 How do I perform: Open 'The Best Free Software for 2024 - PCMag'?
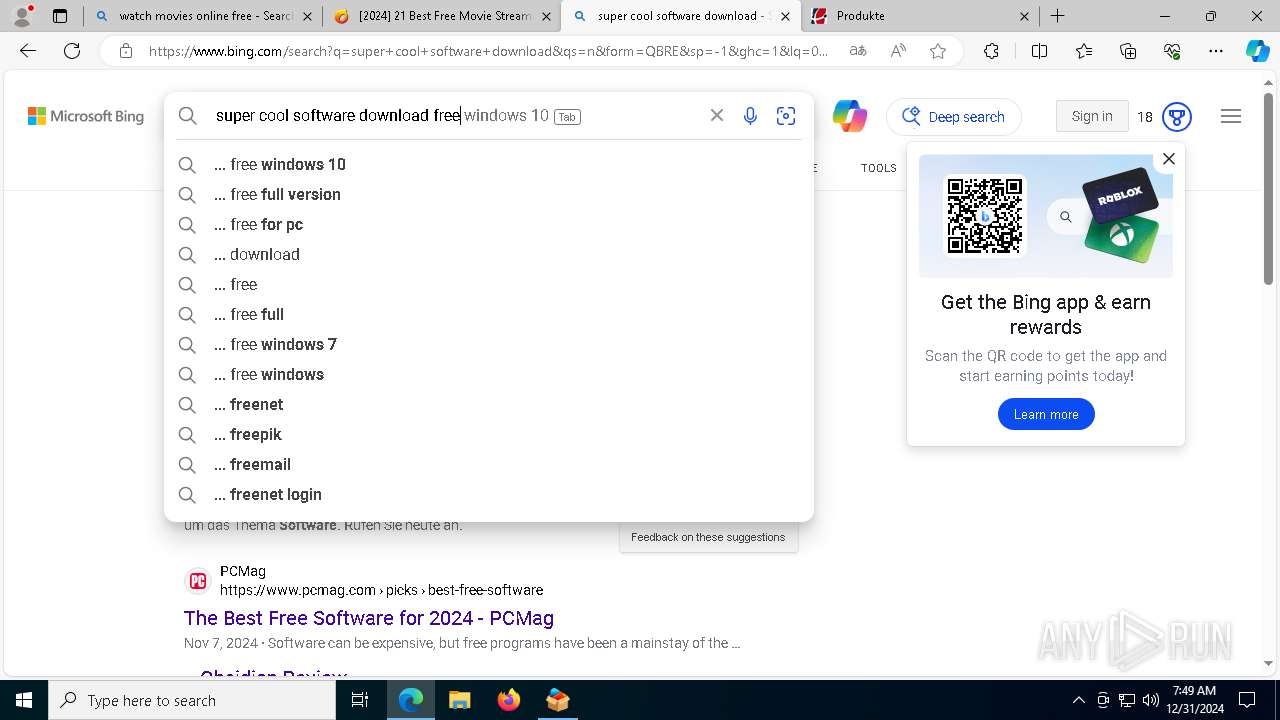click(369, 618)
